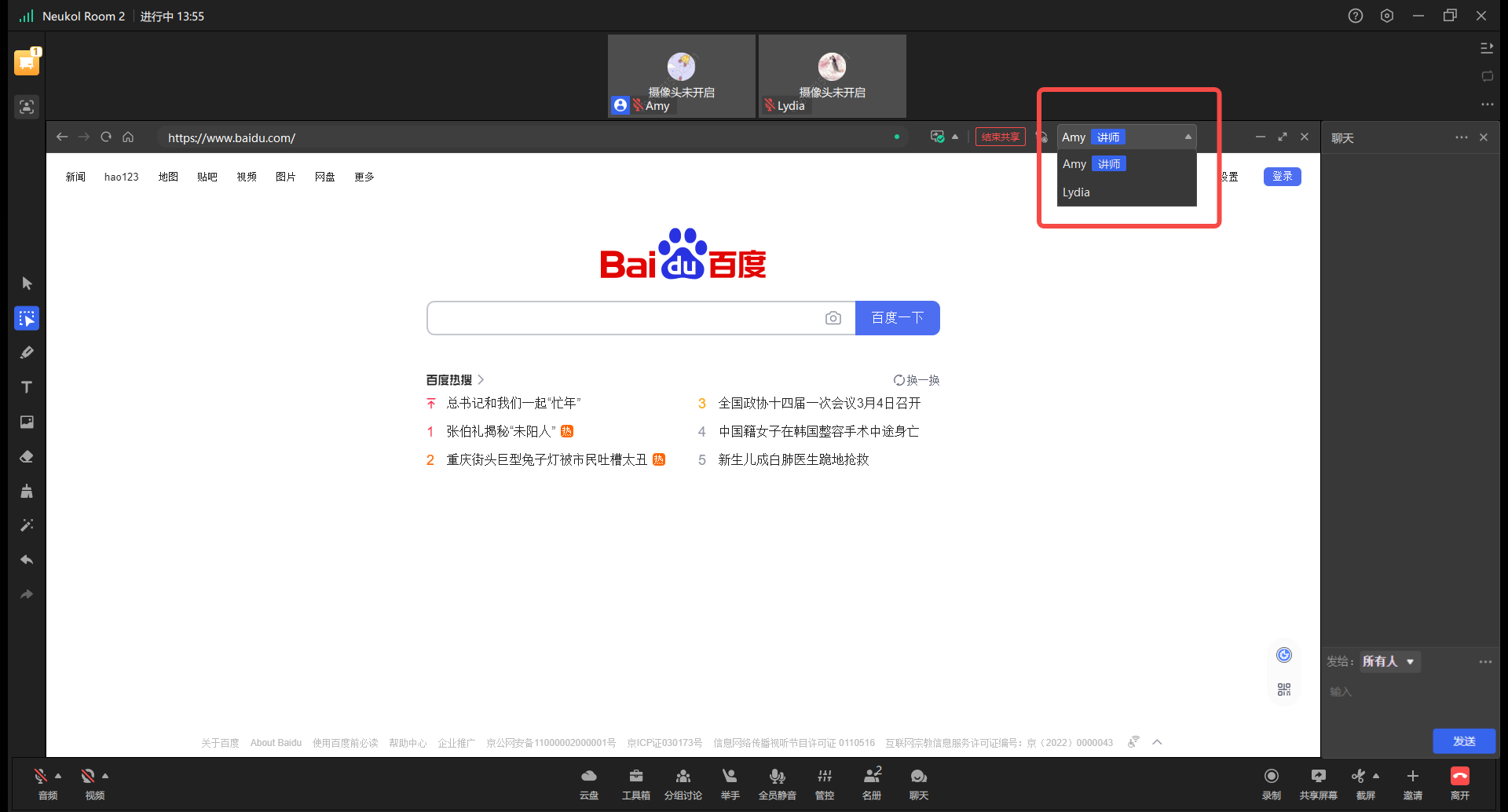1508x812 pixels.
Task: Open Baidu 新闻 tab
Action: click(75, 177)
